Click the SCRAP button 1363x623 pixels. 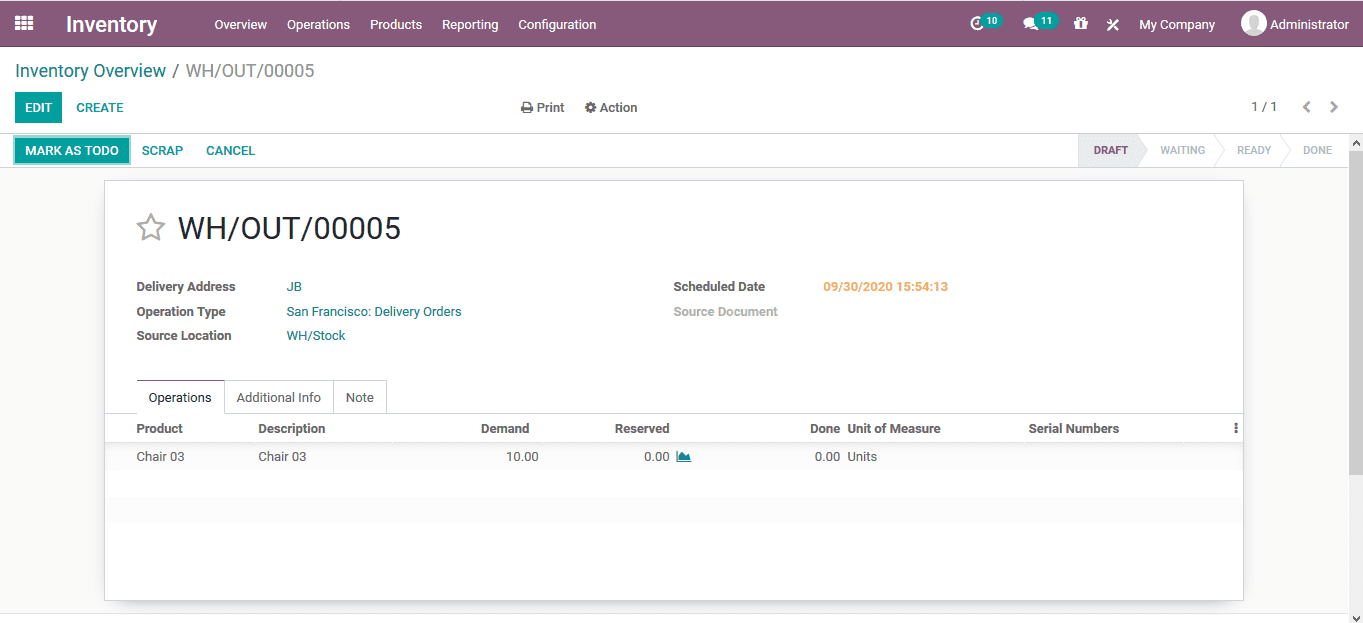click(x=162, y=150)
